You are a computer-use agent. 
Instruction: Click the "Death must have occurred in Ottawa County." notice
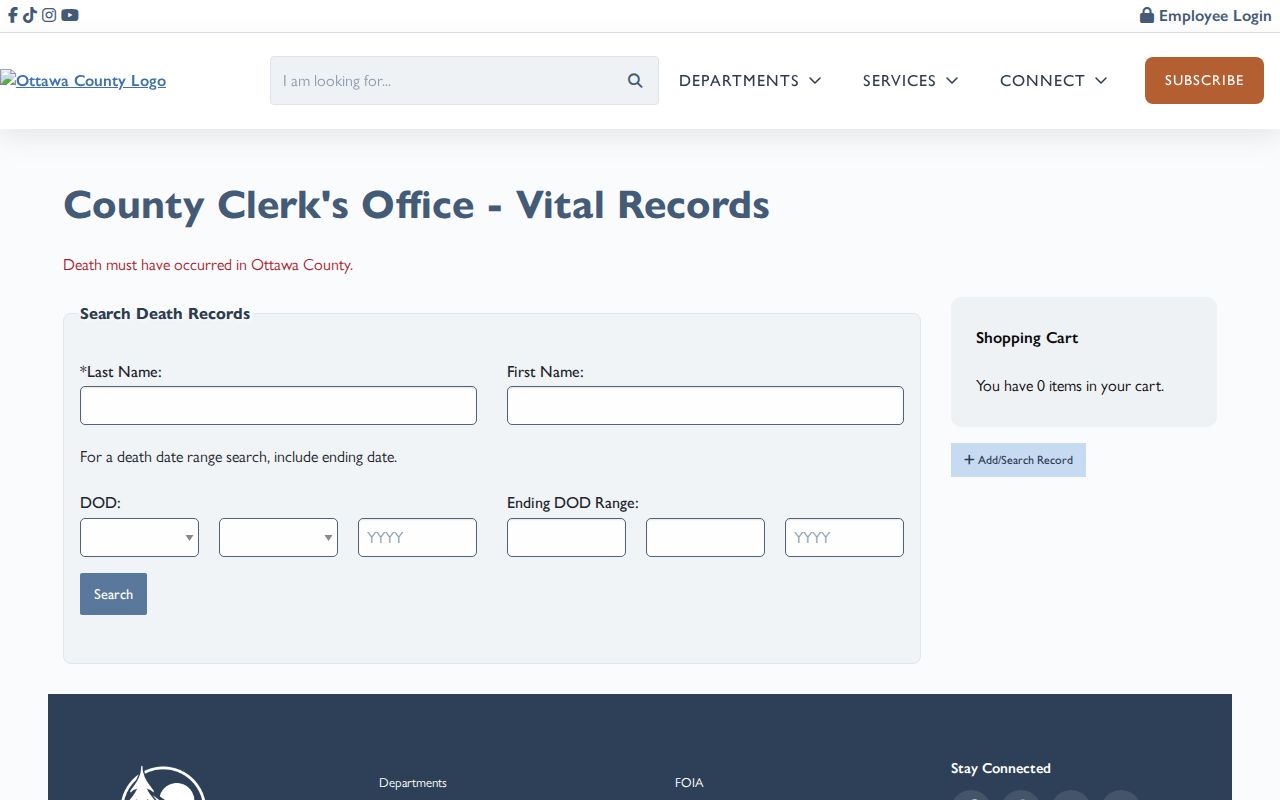[x=208, y=265]
